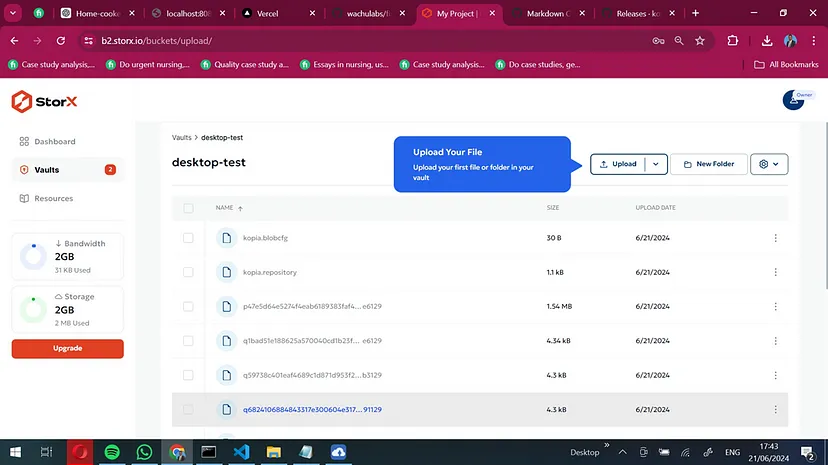Screen dimensions: 828x465
Task: Expand the Upload dropdown arrow
Action: tap(656, 164)
